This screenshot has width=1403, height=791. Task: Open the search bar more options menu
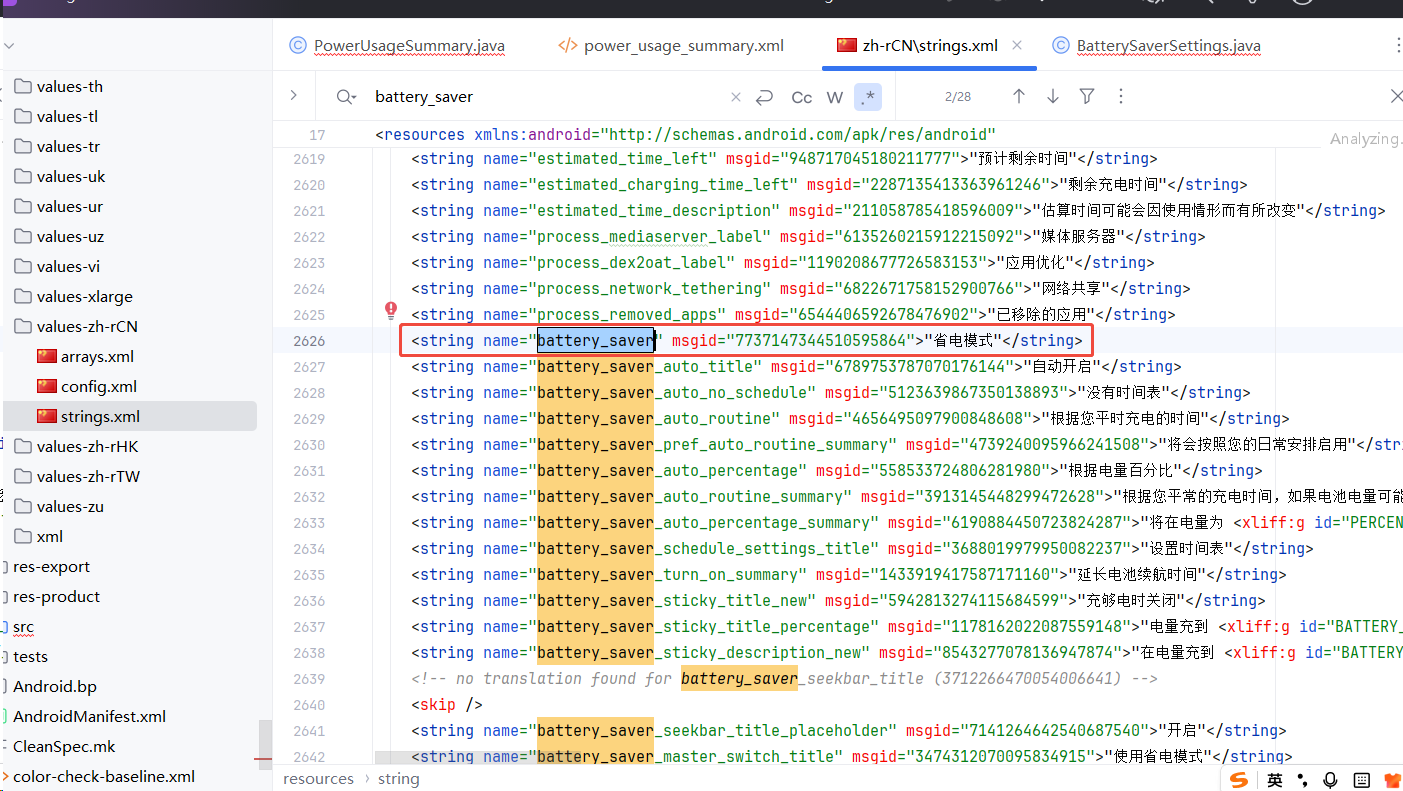pyautogui.click(x=1121, y=96)
